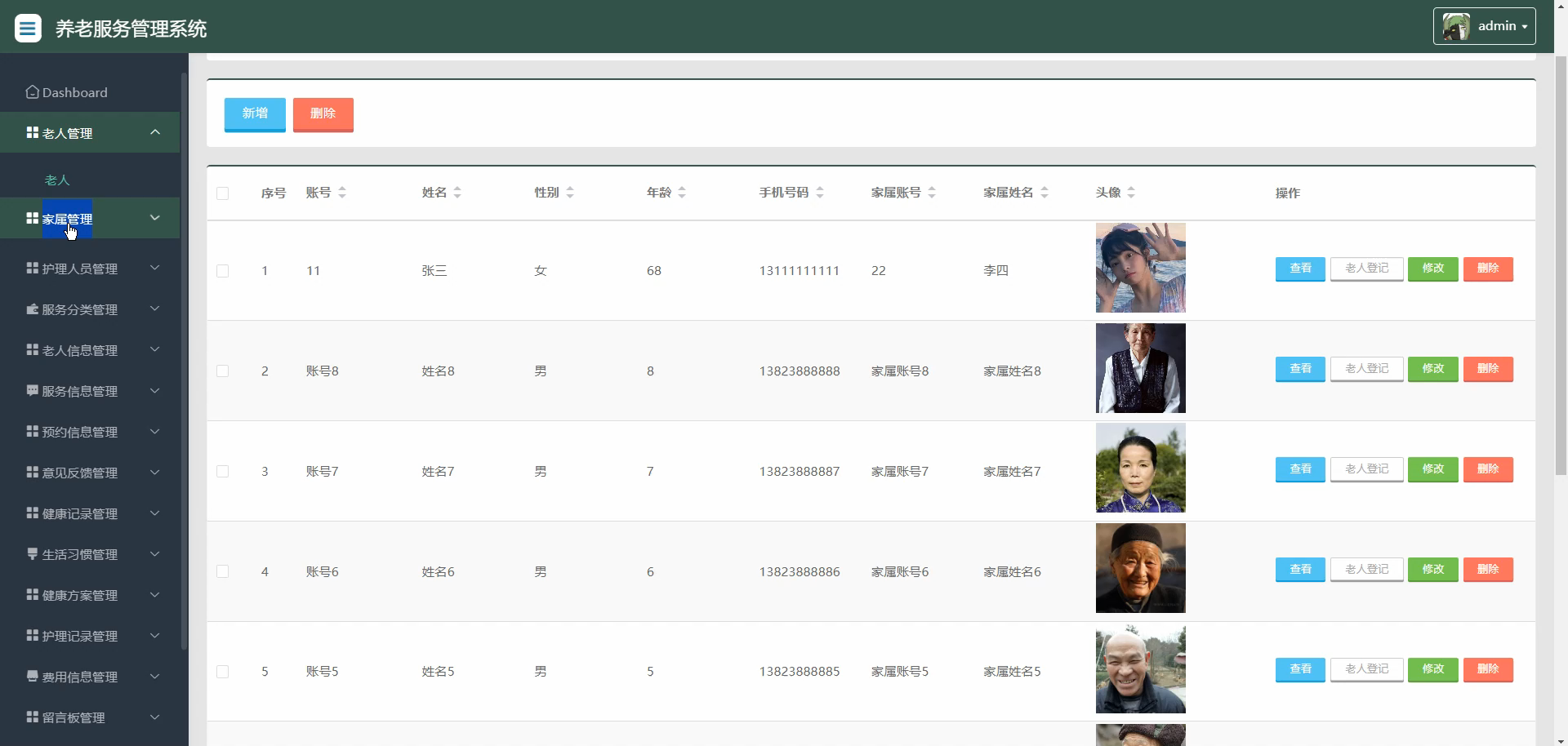Image resolution: width=1568 pixels, height=746 pixels.
Task: Click 修改 for 姓名5 row
Action: coord(1433,669)
